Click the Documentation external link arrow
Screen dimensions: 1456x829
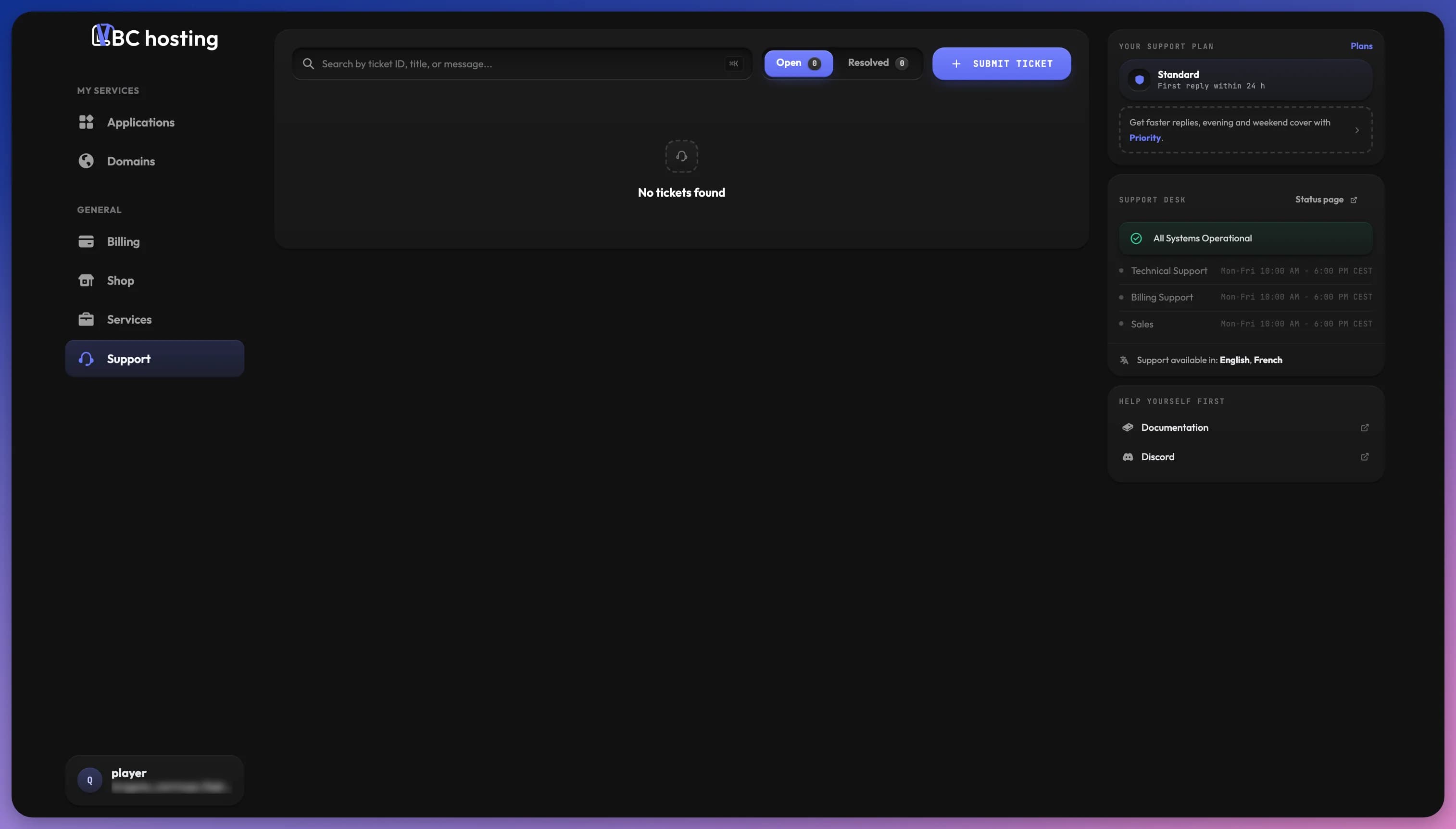(x=1364, y=427)
